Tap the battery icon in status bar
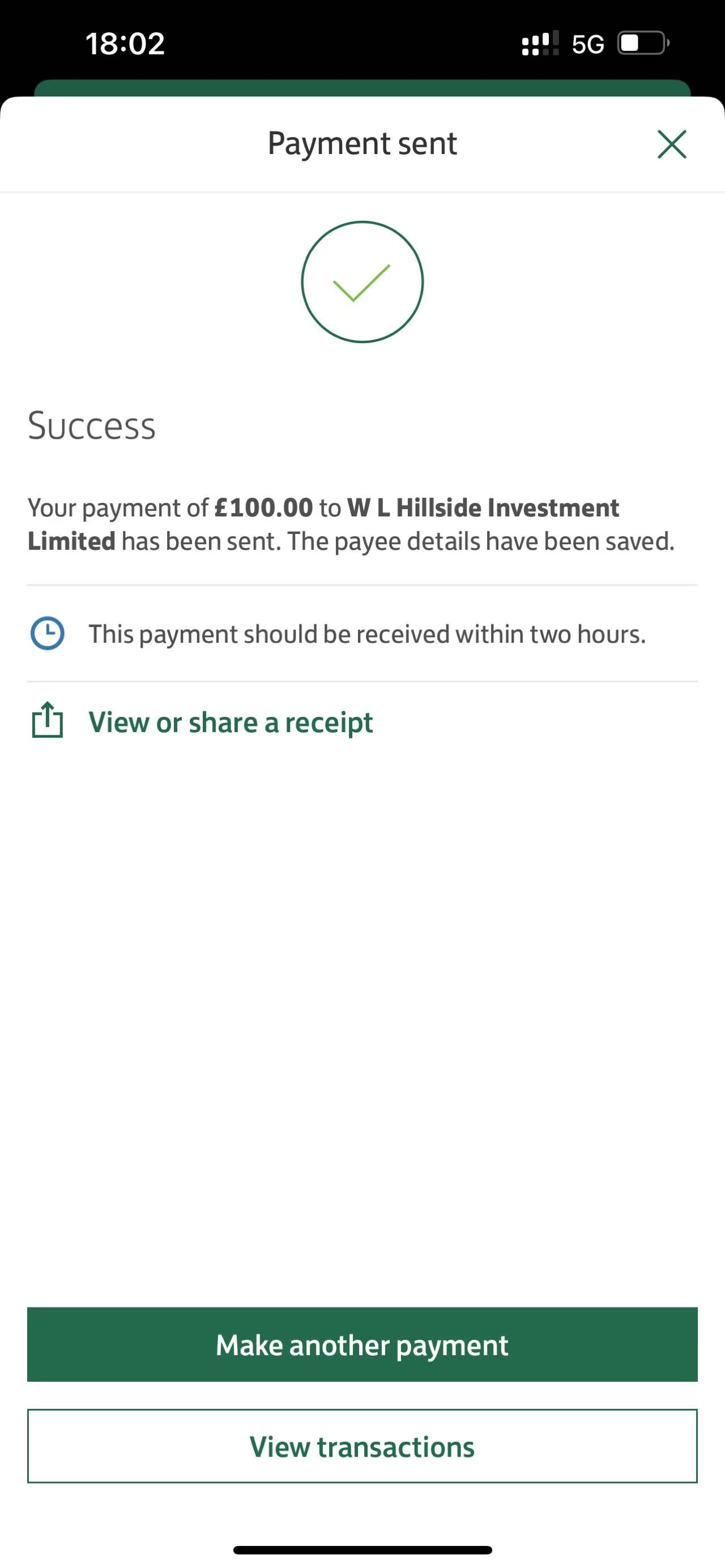 [x=643, y=43]
